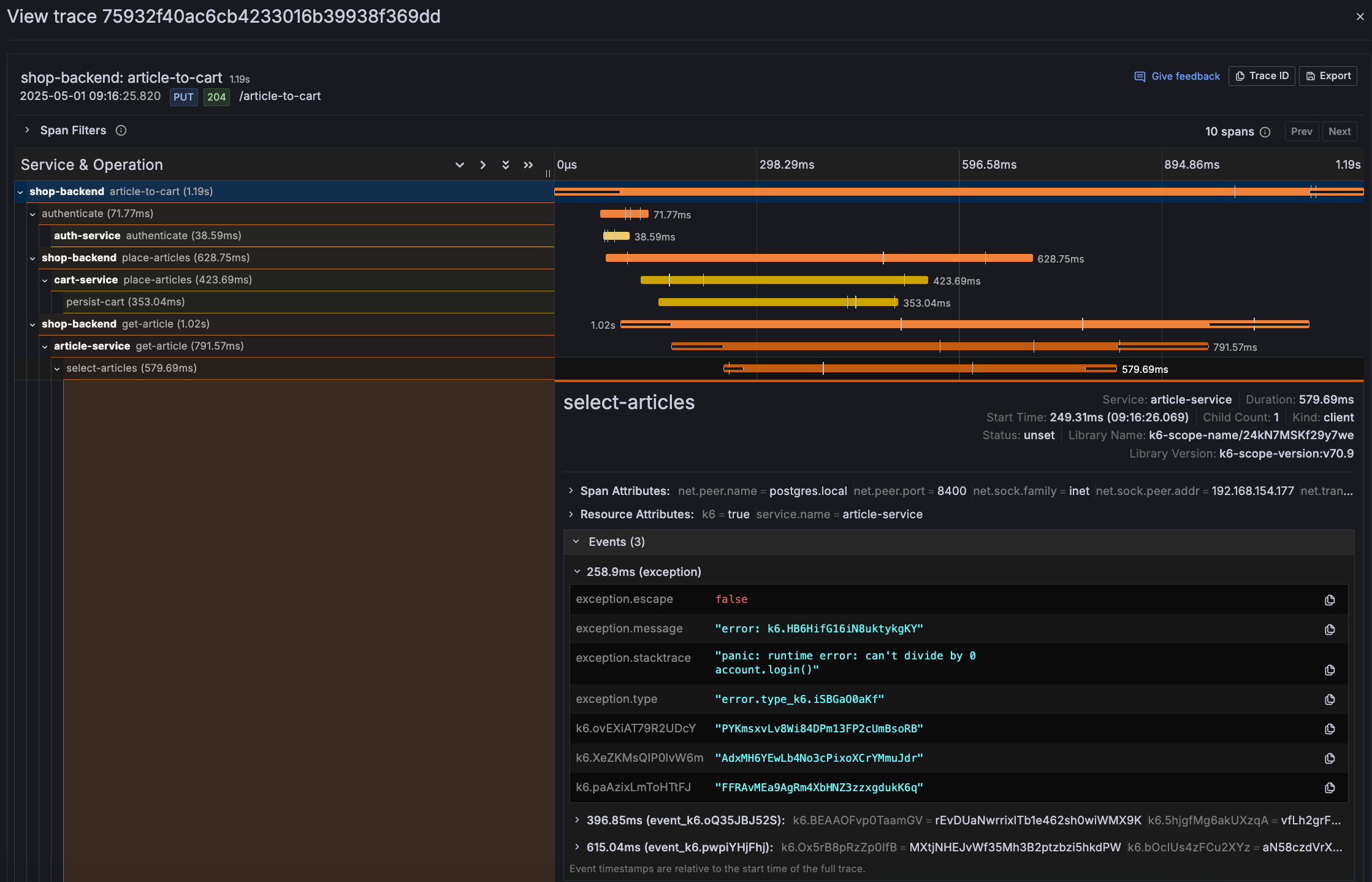
Task: Collapse the cart-service place-articles span
Action: coord(45,280)
